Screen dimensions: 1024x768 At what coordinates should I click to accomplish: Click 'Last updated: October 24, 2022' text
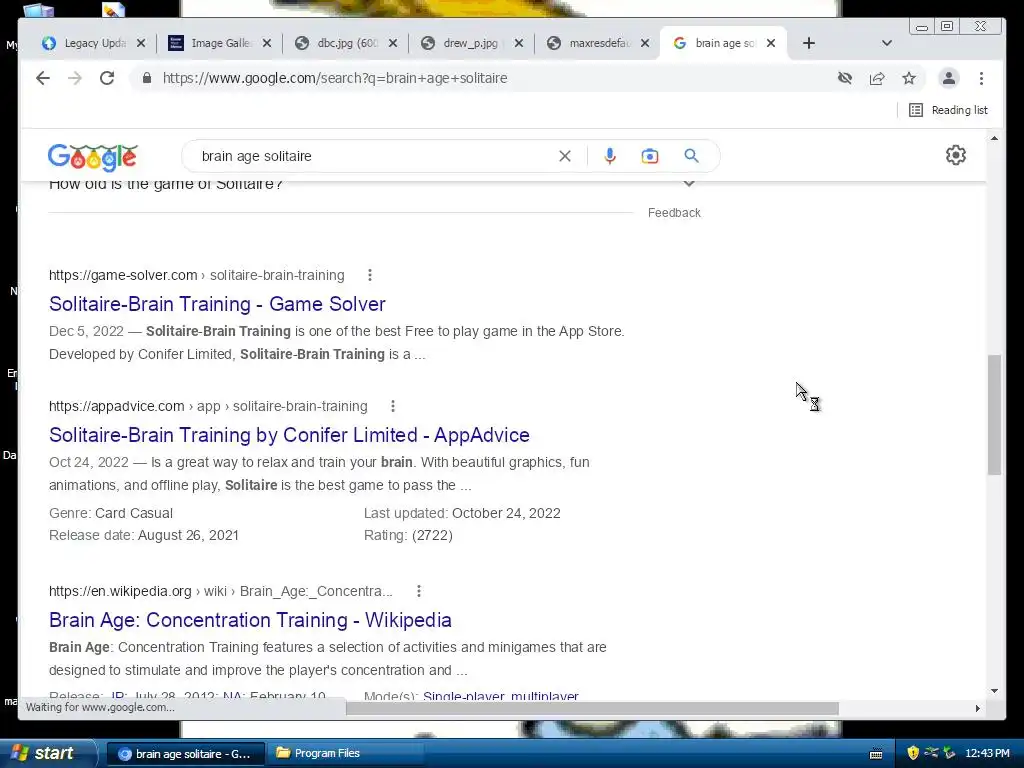(462, 513)
